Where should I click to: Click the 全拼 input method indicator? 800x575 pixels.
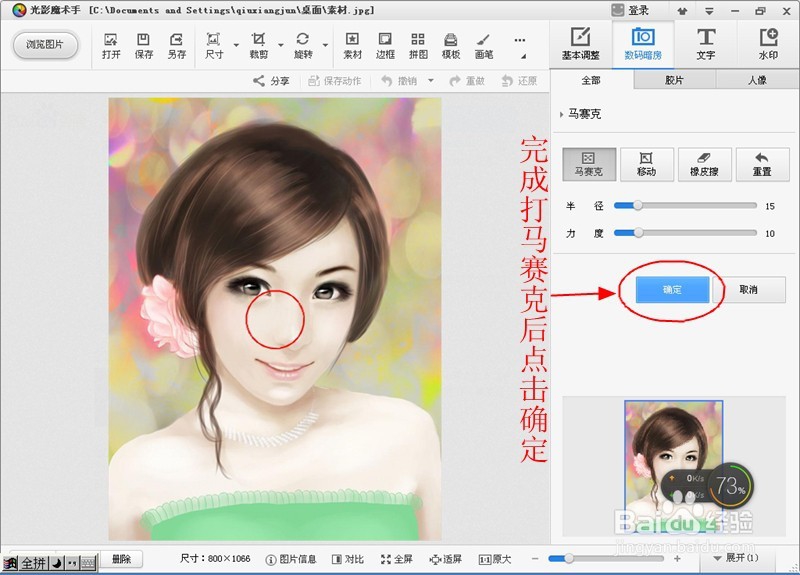pyautogui.click(x=34, y=563)
